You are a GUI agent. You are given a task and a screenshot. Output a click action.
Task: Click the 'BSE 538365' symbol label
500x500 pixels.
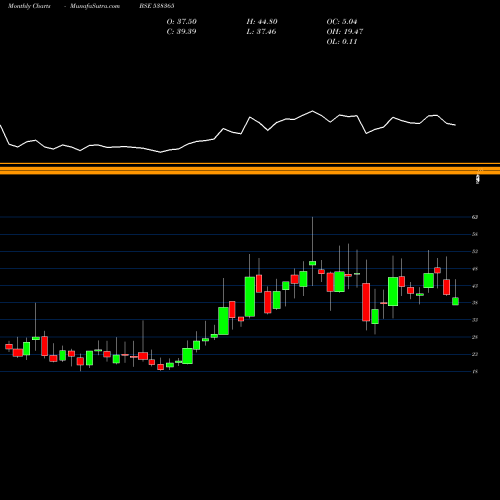click(157, 6)
